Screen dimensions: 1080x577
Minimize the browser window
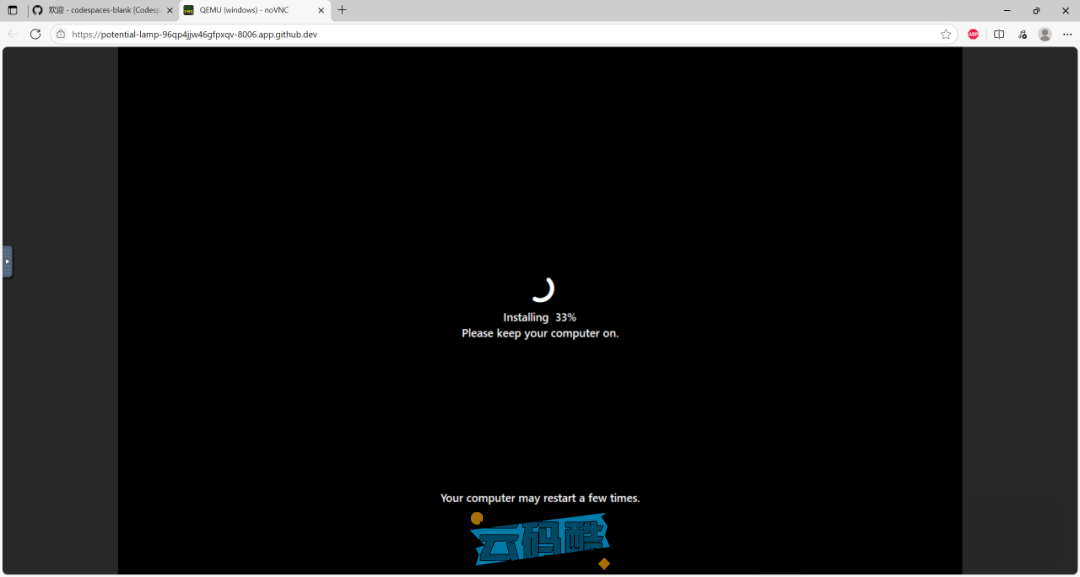pos(1007,10)
